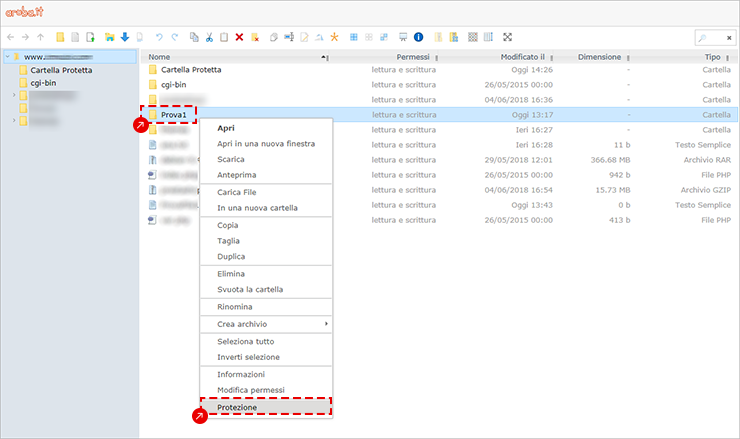Screen dimensions: 740x439
Task: Select Duplica from the context menu
Action: [x=266, y=256]
